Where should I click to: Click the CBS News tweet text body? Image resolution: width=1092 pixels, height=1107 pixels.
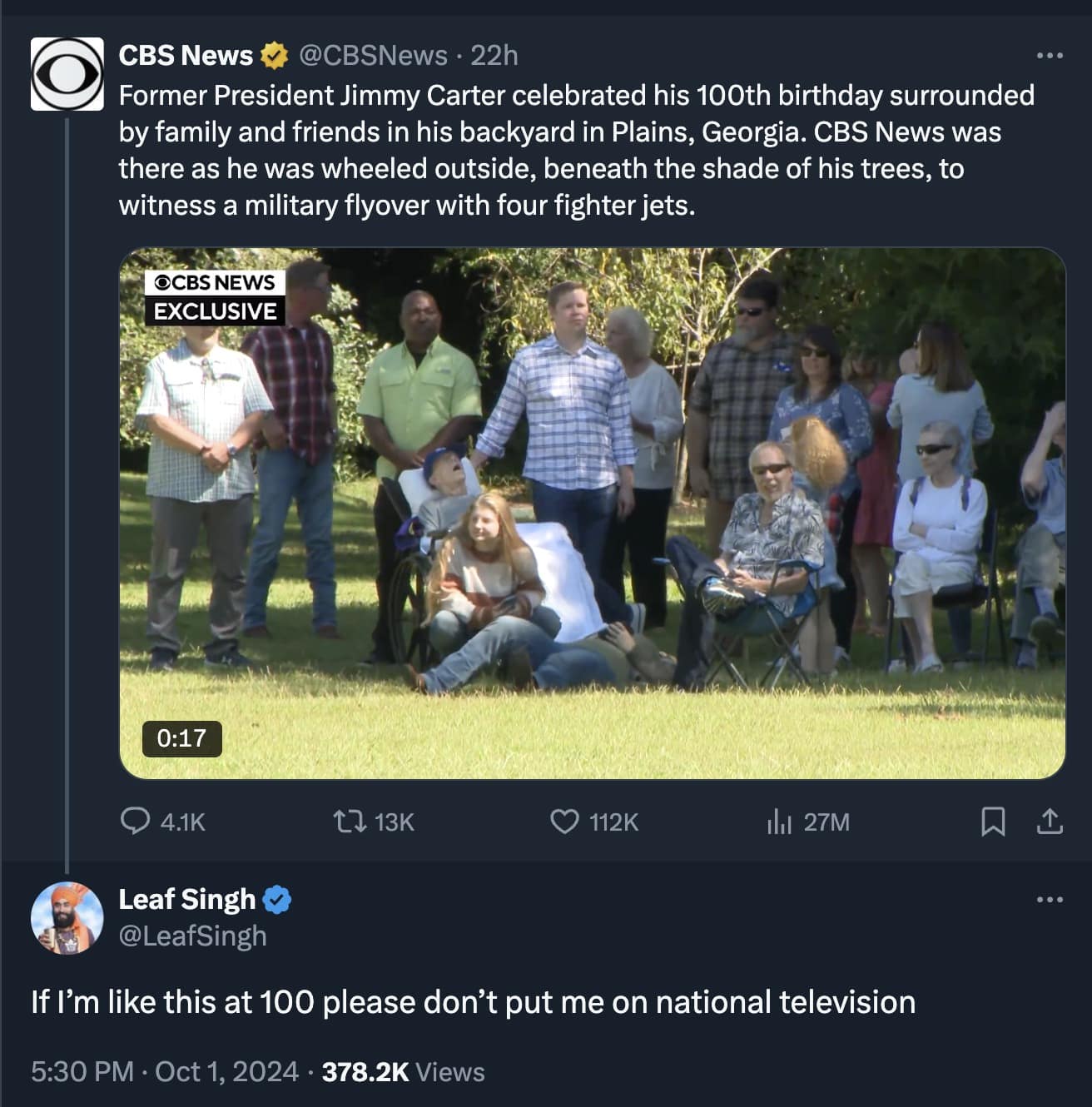[576, 150]
